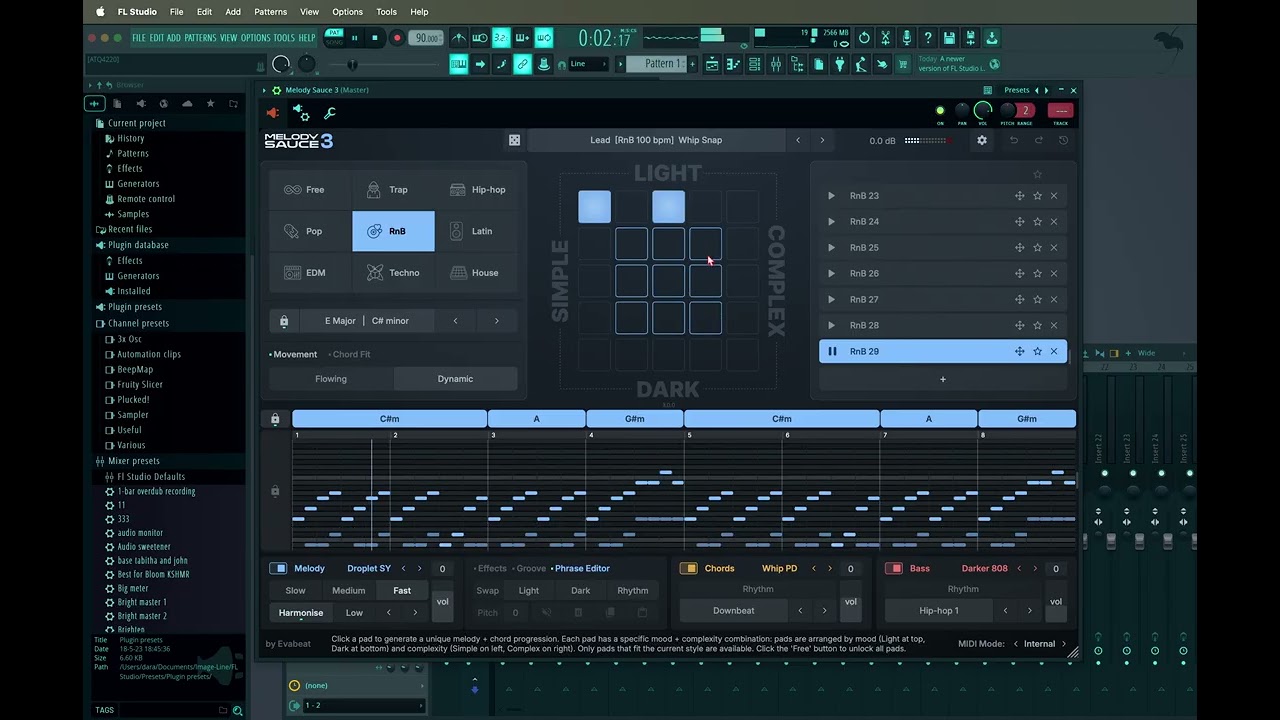Screen dimensions: 1280x720
Task: Click the plugin PAN knob
Action: (962, 110)
